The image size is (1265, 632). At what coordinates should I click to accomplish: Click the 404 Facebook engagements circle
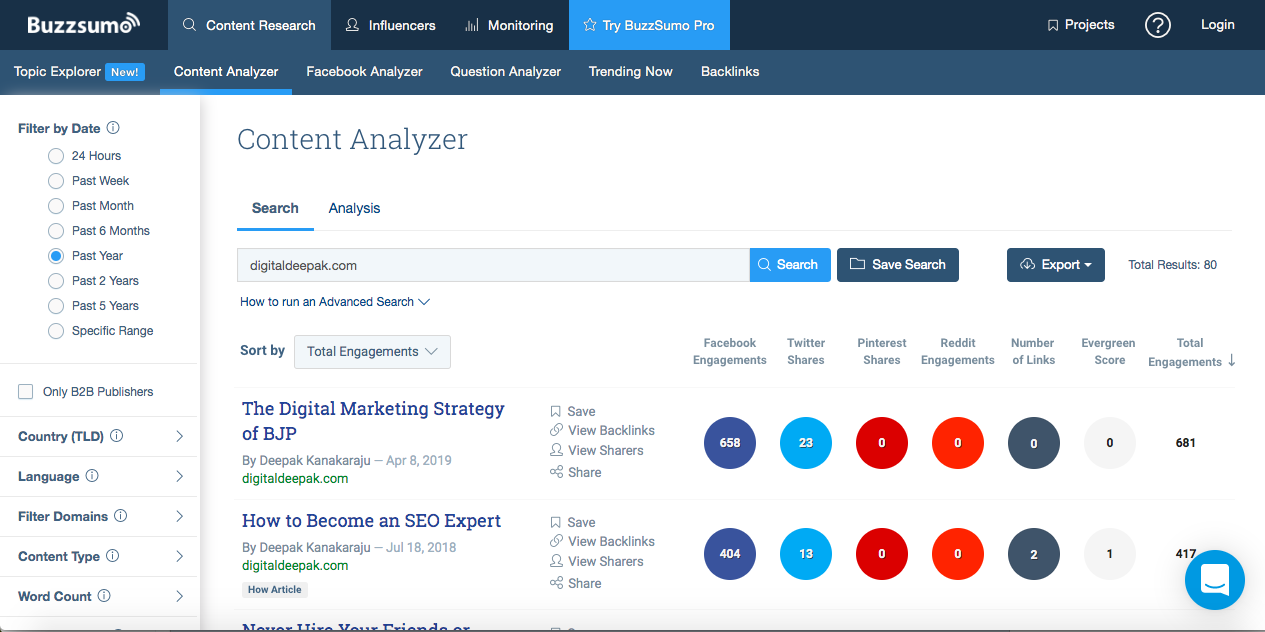730,554
